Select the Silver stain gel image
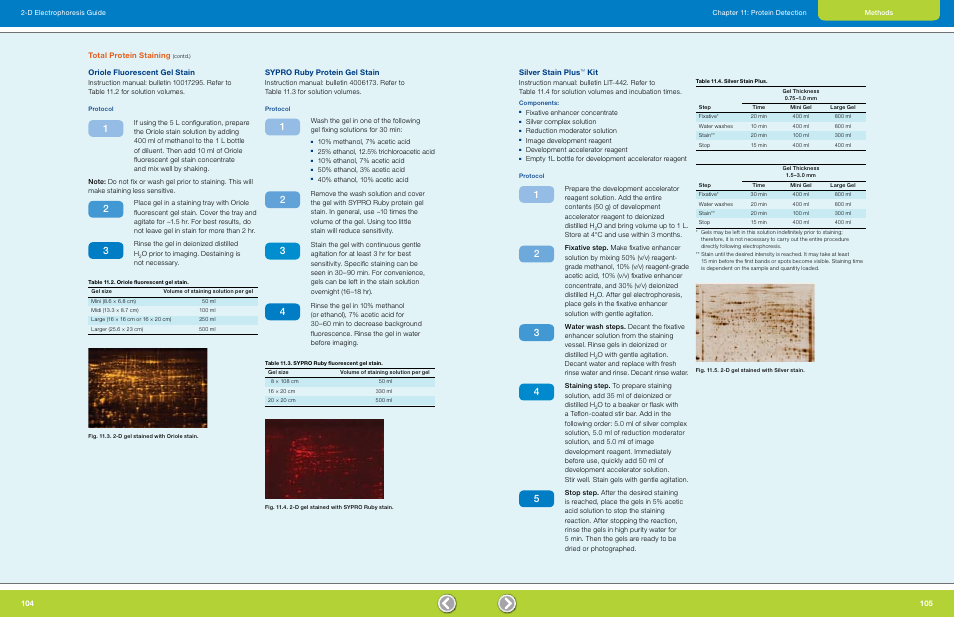The height and width of the screenshot is (618, 954). tap(755, 323)
